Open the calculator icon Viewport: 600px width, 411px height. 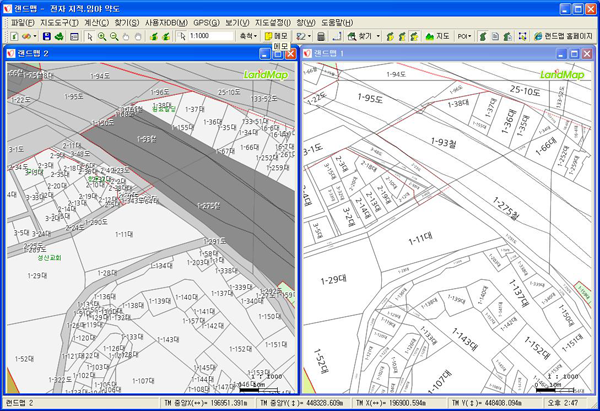point(321,36)
